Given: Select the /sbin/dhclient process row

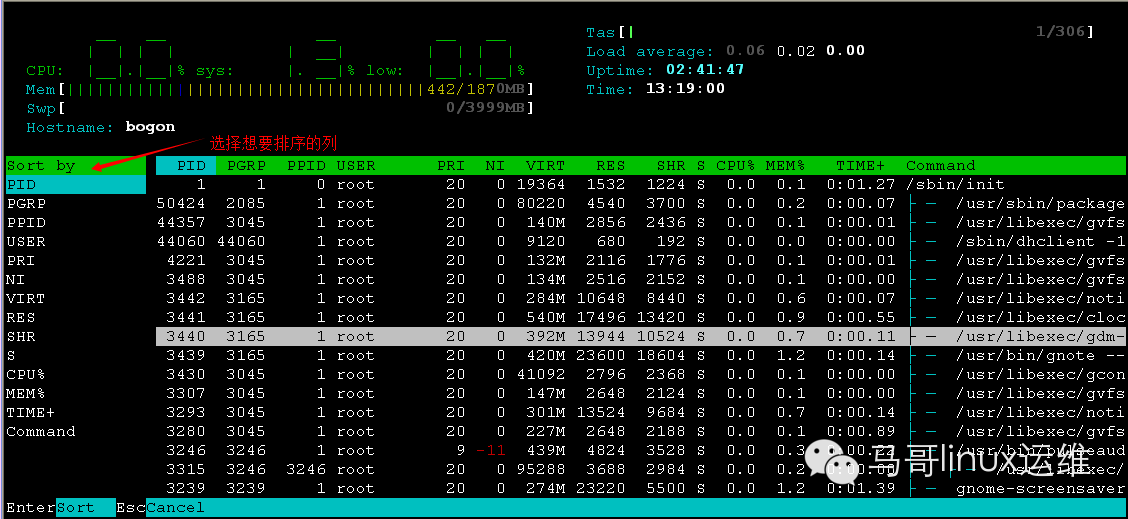Looking at the screenshot, I should pos(641,241).
